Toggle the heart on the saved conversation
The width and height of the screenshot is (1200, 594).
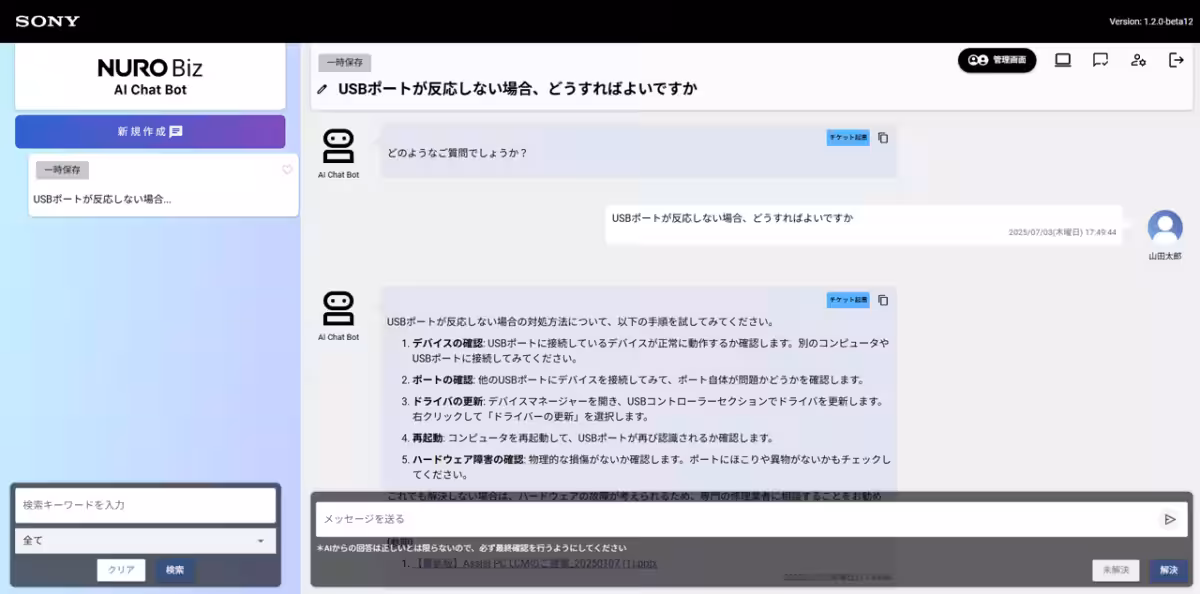(x=289, y=171)
